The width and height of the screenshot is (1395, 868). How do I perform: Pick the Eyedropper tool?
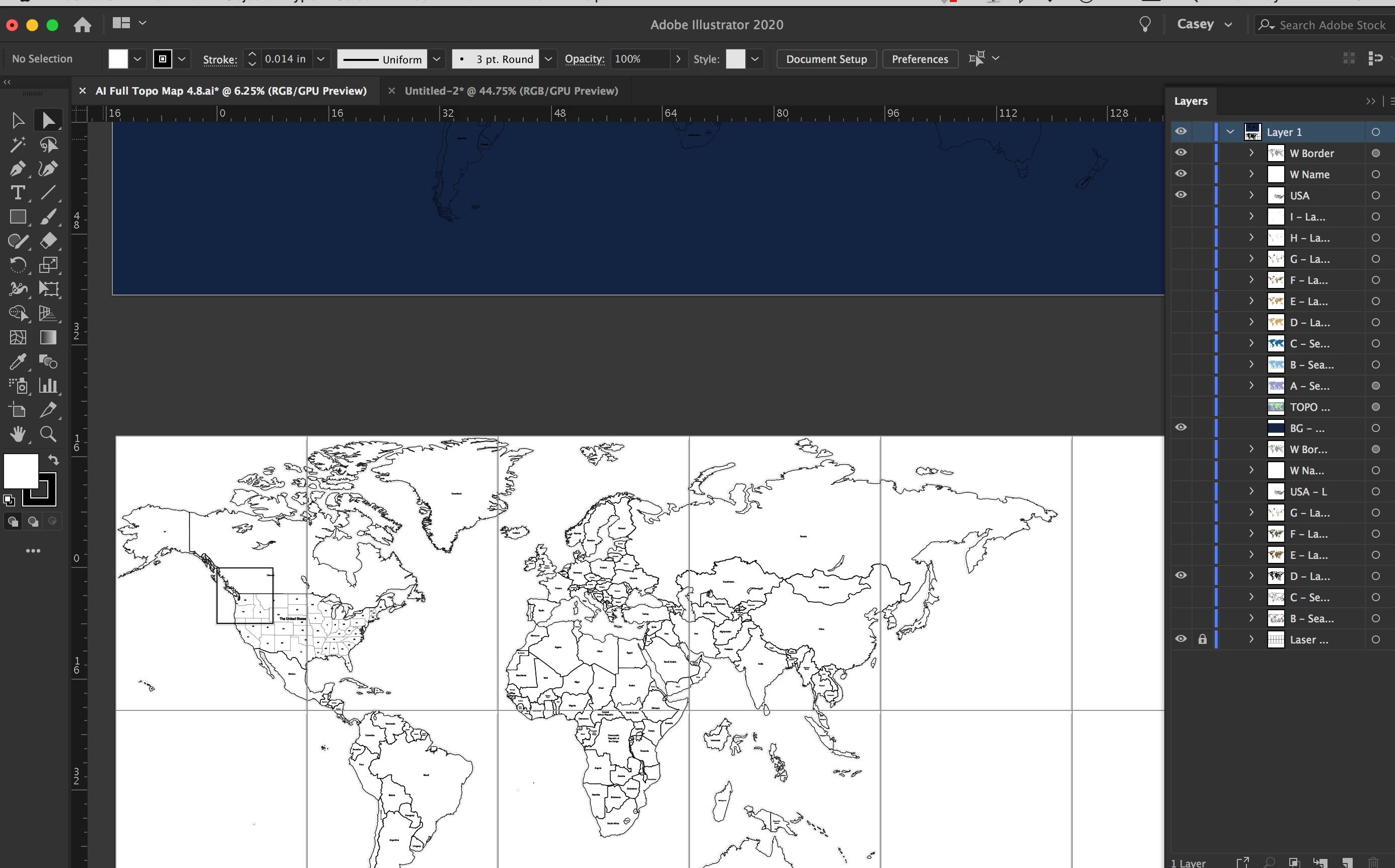[17, 361]
